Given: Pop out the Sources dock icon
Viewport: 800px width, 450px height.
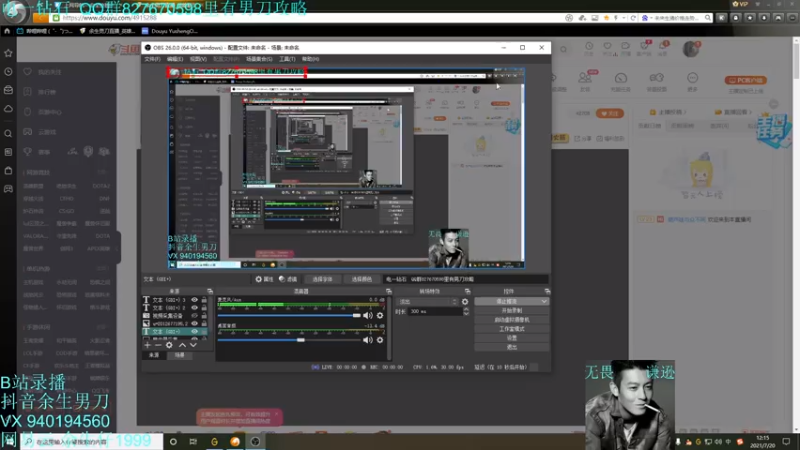Looking at the screenshot, I should tap(210, 291).
